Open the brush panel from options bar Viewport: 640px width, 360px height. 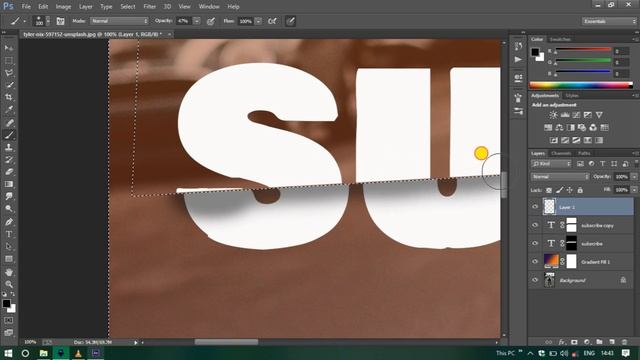(60, 21)
